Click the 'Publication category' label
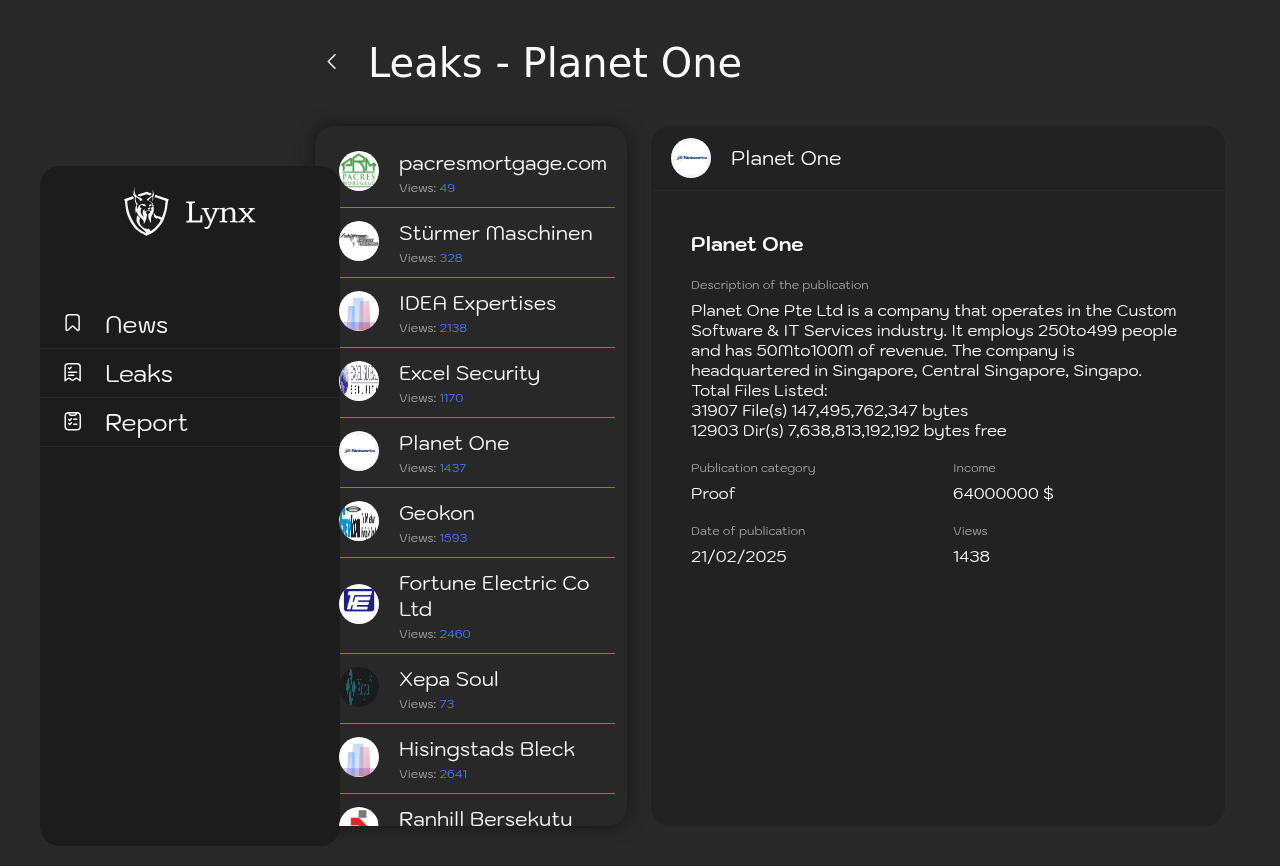The height and width of the screenshot is (866, 1280). click(753, 468)
